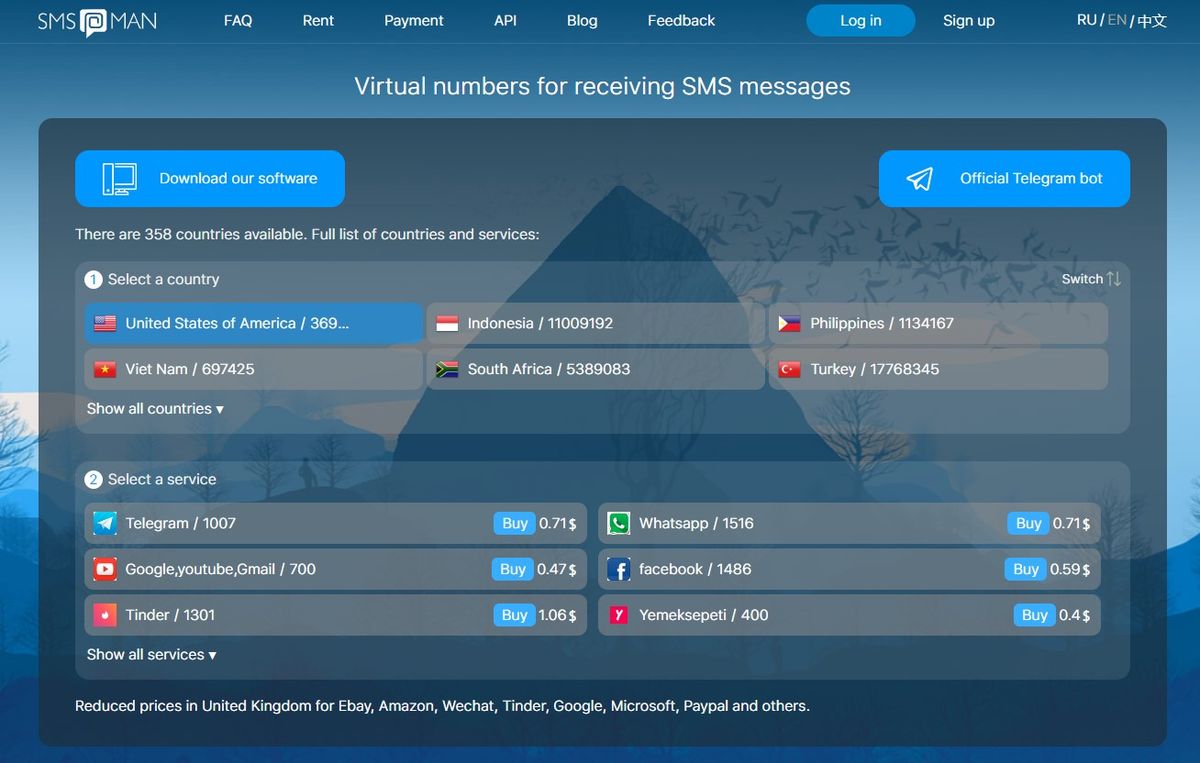Click the YouTube icon next to Google,youtube,Gmail

pyautogui.click(x=104, y=569)
